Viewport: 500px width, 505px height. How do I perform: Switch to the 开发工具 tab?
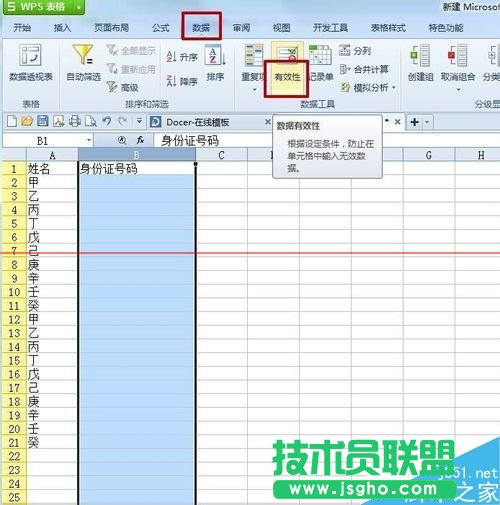coord(330,28)
